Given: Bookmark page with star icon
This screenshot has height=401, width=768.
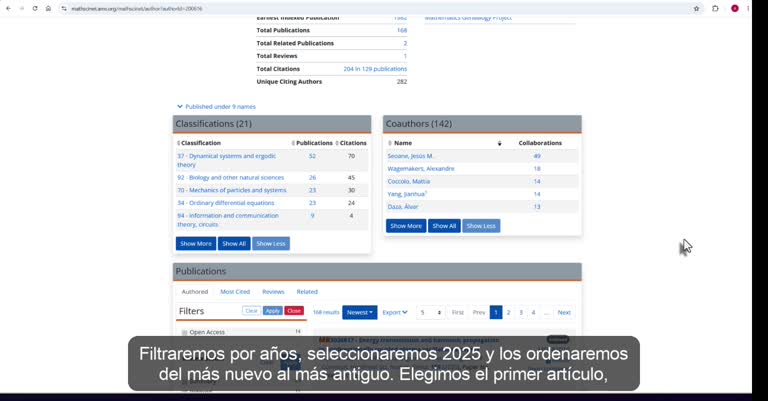Looking at the screenshot, I should coord(696,8).
